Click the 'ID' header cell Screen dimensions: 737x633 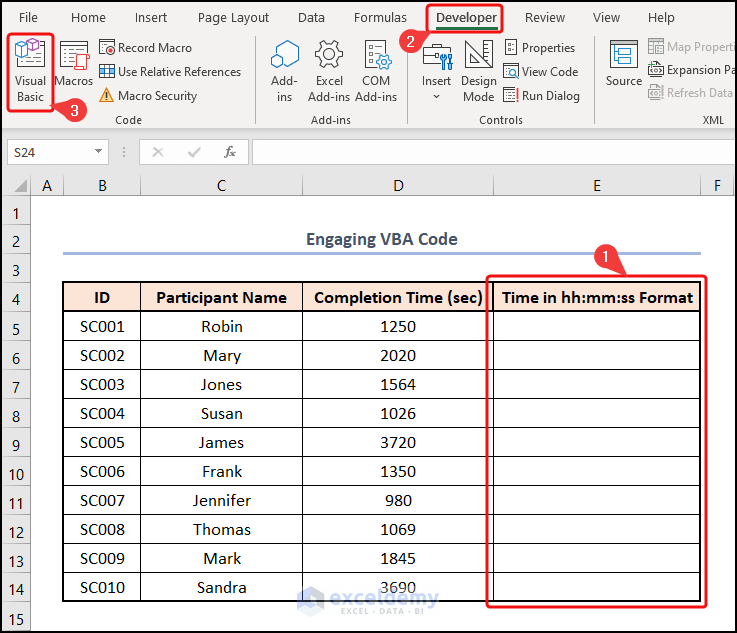[102, 297]
